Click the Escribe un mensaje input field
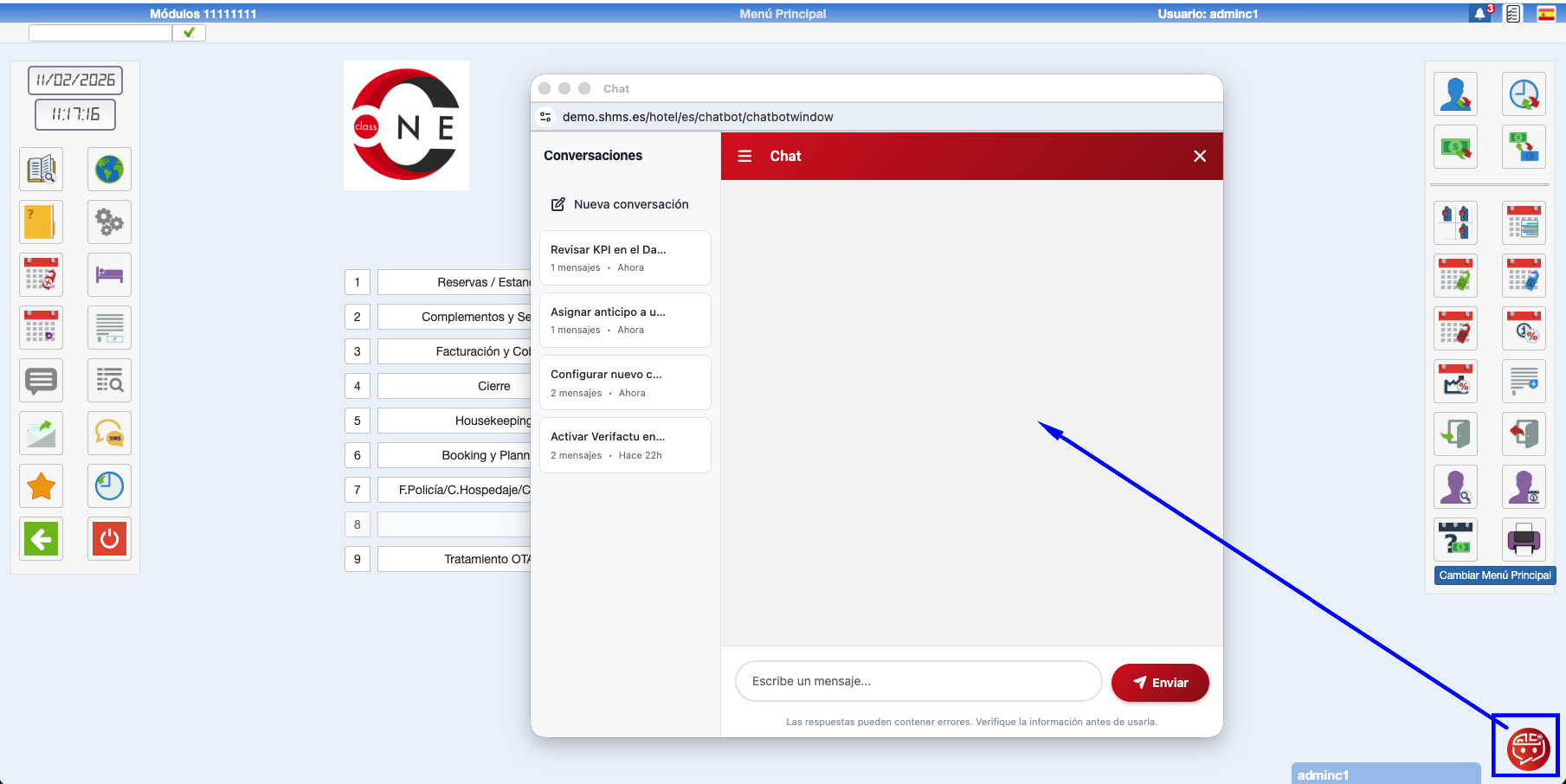This screenshot has width=1566, height=784. 918,682
